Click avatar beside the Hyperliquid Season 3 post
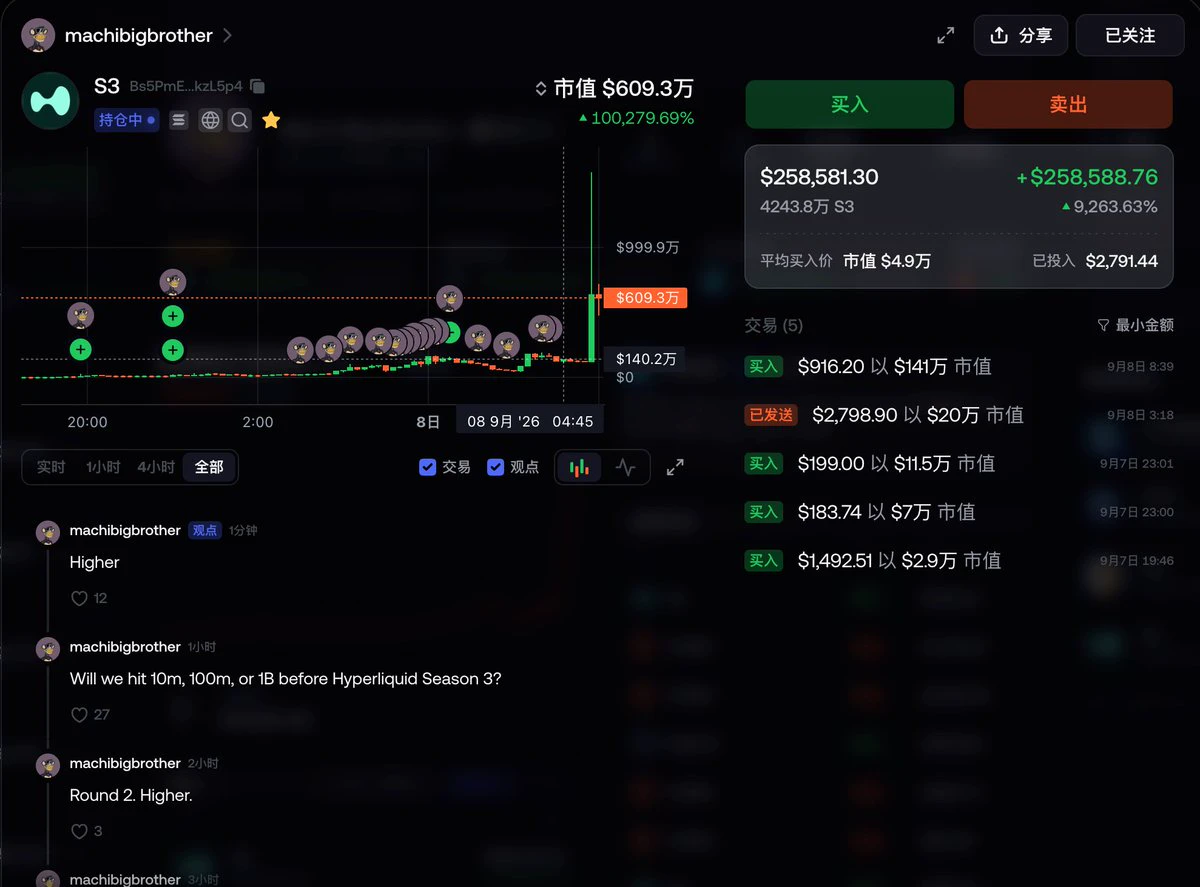 click(x=48, y=649)
